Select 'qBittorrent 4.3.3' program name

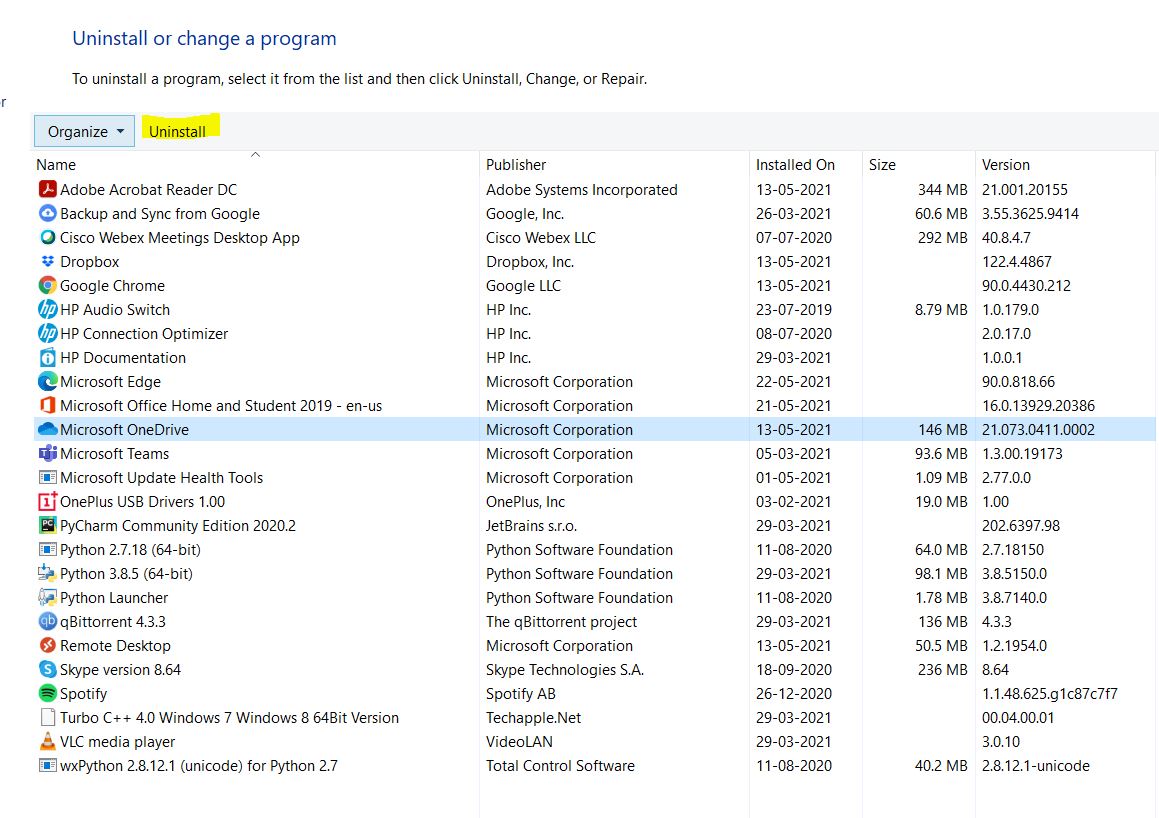[113, 621]
